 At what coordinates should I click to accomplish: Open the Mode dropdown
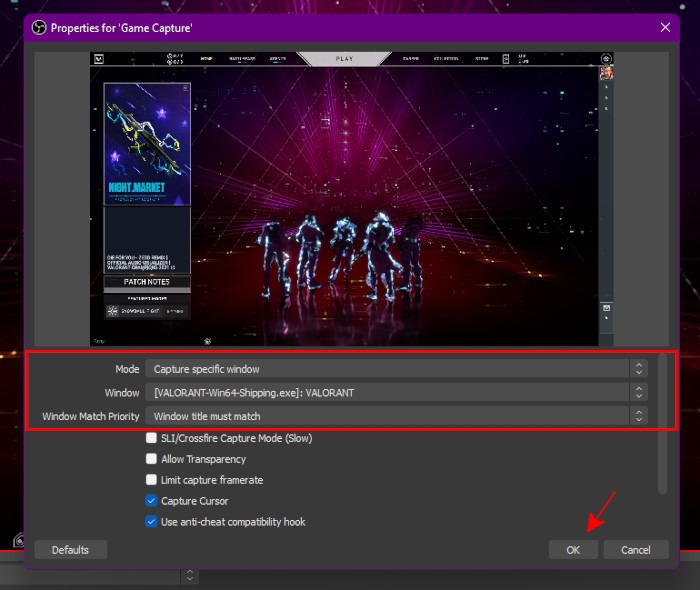pyautogui.click(x=396, y=369)
